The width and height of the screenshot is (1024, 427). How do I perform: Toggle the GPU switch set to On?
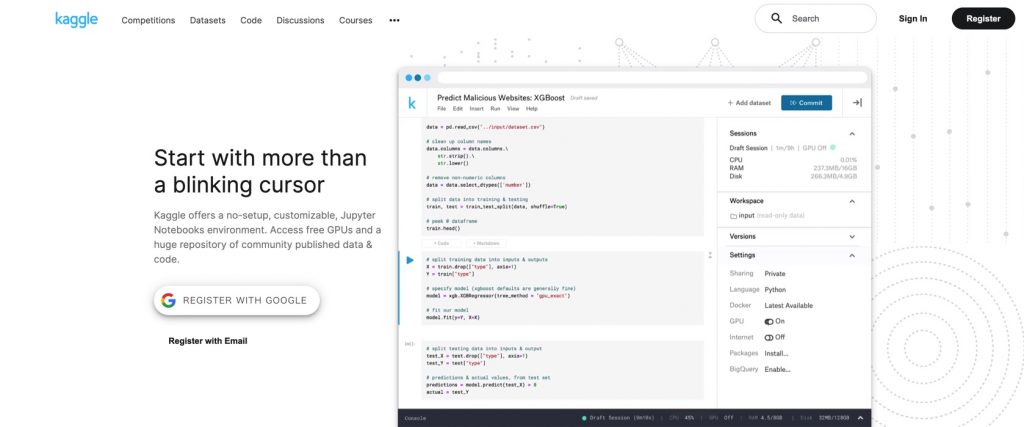[769, 321]
